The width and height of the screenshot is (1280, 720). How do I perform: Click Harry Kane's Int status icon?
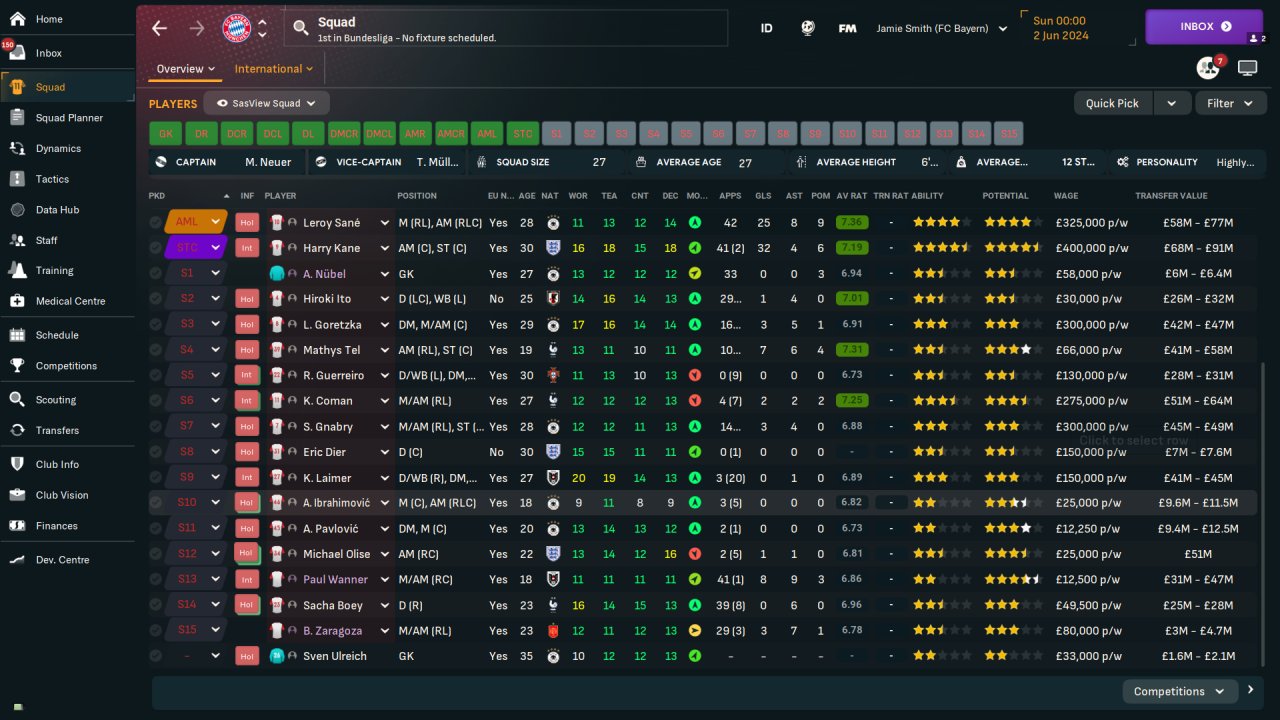[247, 248]
